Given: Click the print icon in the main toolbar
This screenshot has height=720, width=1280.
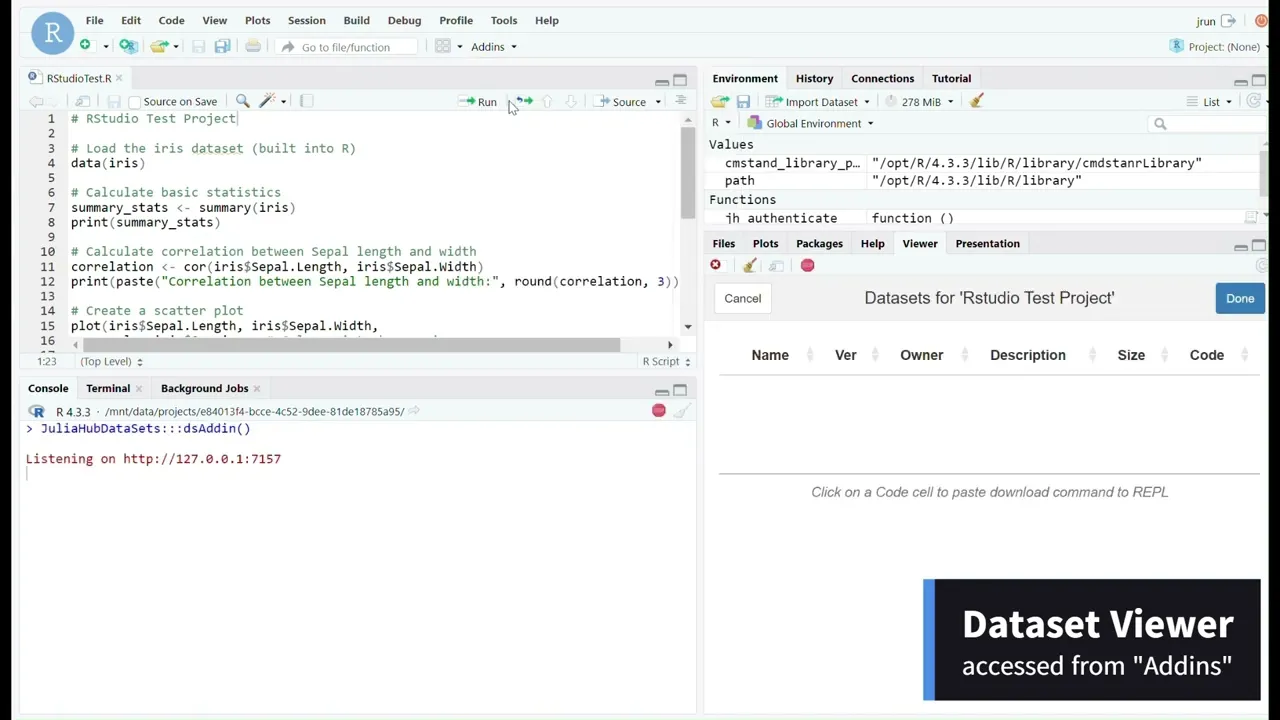Looking at the screenshot, I should pyautogui.click(x=253, y=46).
